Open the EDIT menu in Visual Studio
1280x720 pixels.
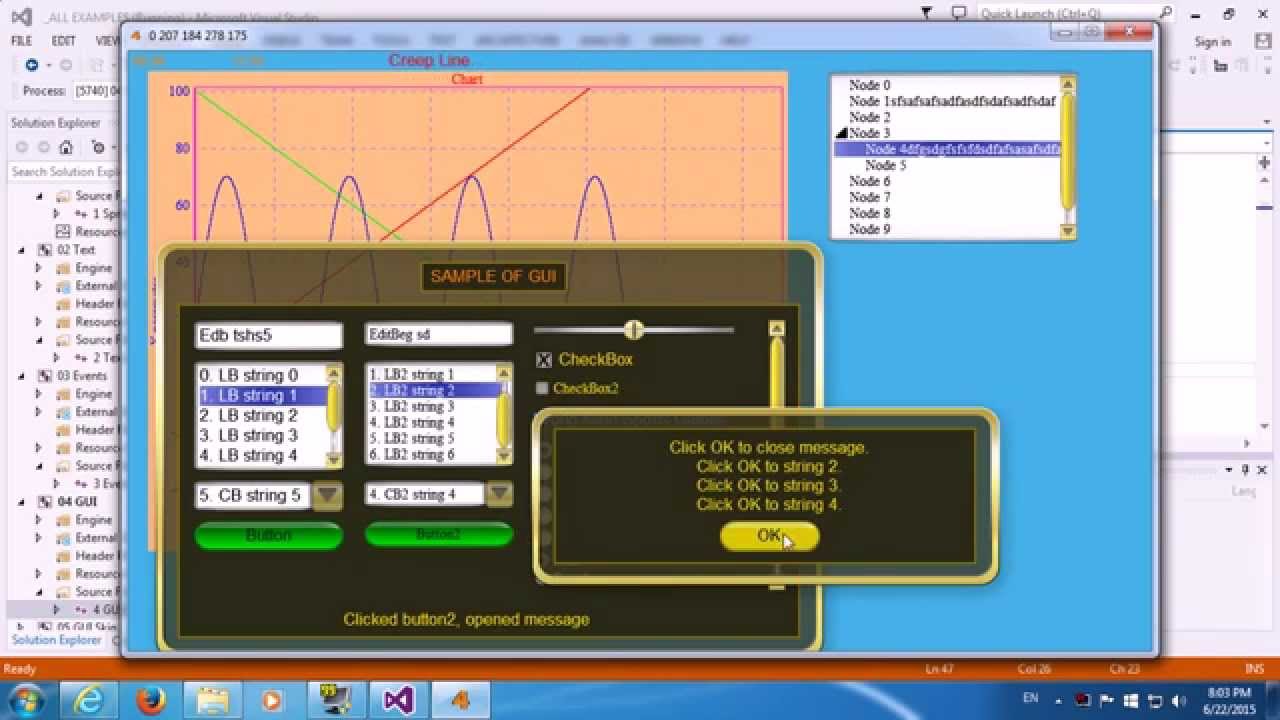(x=63, y=41)
